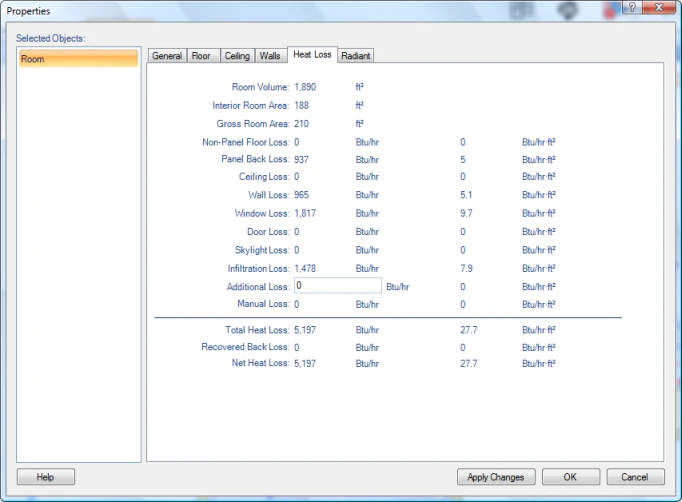Select the Heat Loss tab

312,54
